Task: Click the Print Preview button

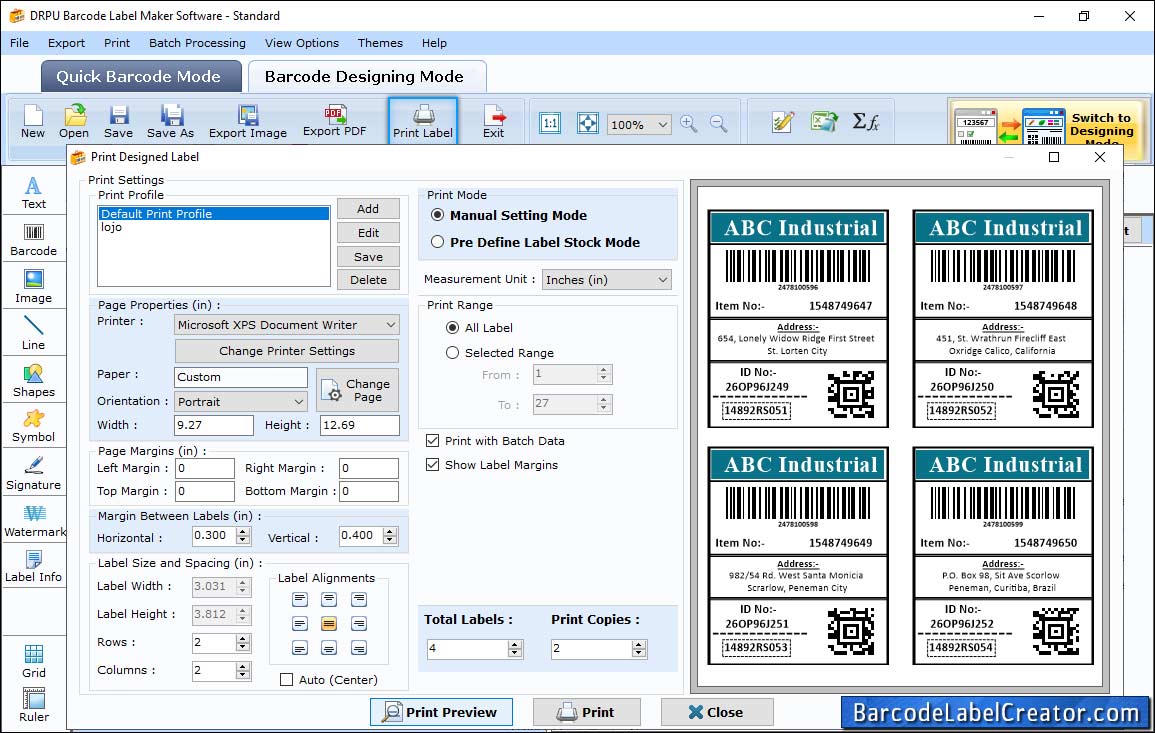Action: pos(441,712)
